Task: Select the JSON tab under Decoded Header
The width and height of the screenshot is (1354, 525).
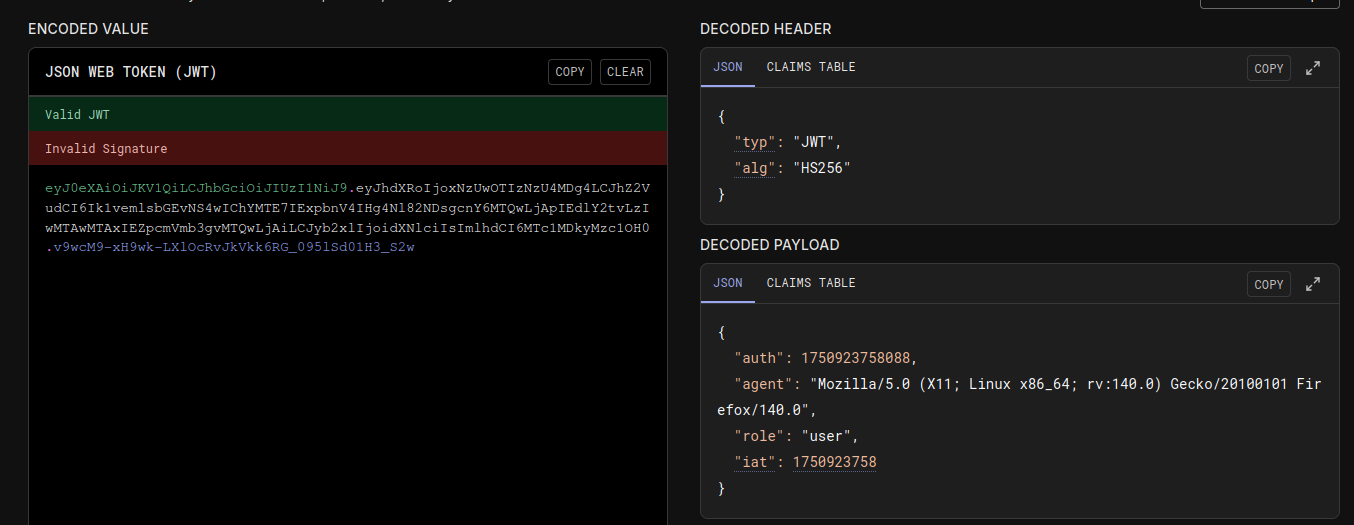Action: click(x=727, y=67)
